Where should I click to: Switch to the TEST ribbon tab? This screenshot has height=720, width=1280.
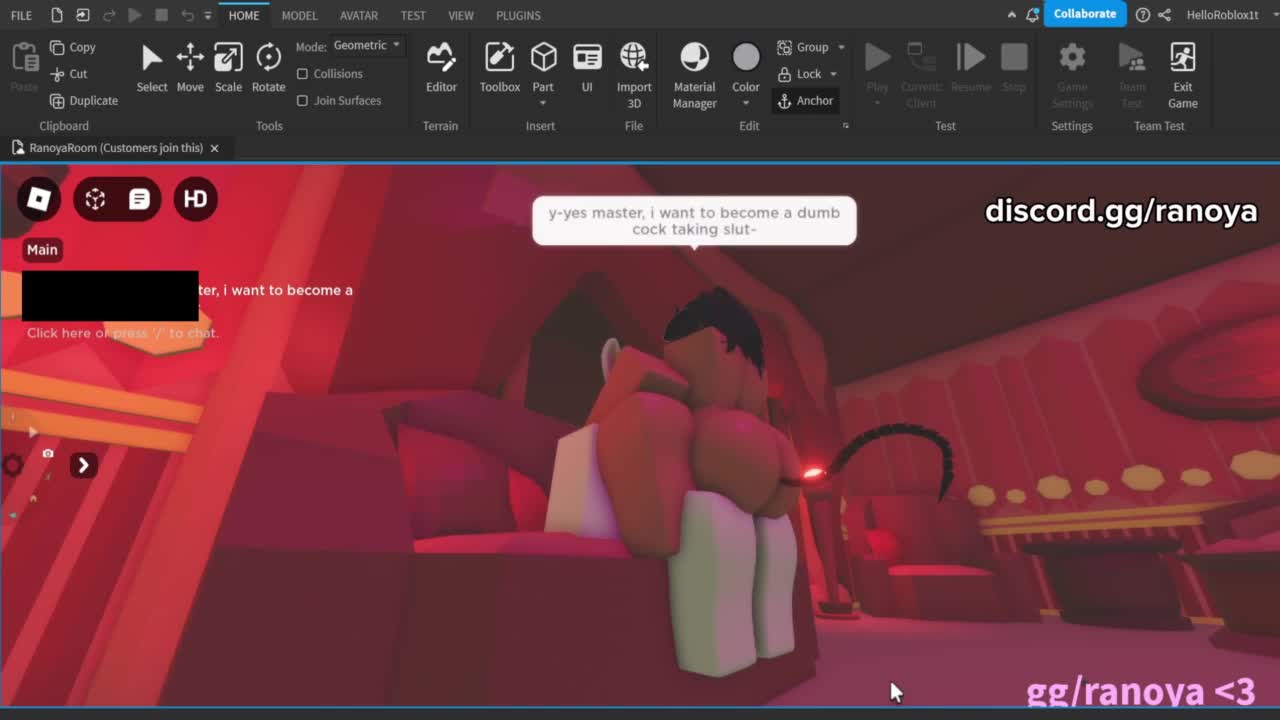pos(413,15)
